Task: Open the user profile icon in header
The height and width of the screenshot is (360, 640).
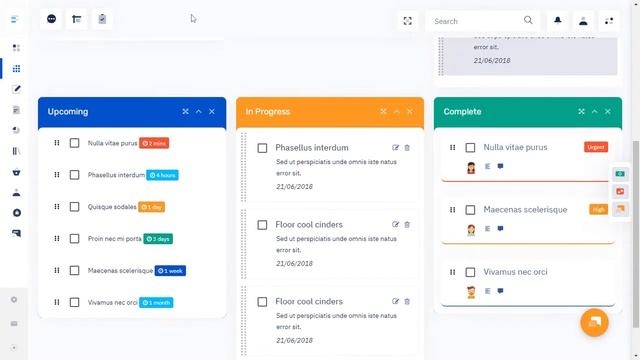Action: [583, 21]
